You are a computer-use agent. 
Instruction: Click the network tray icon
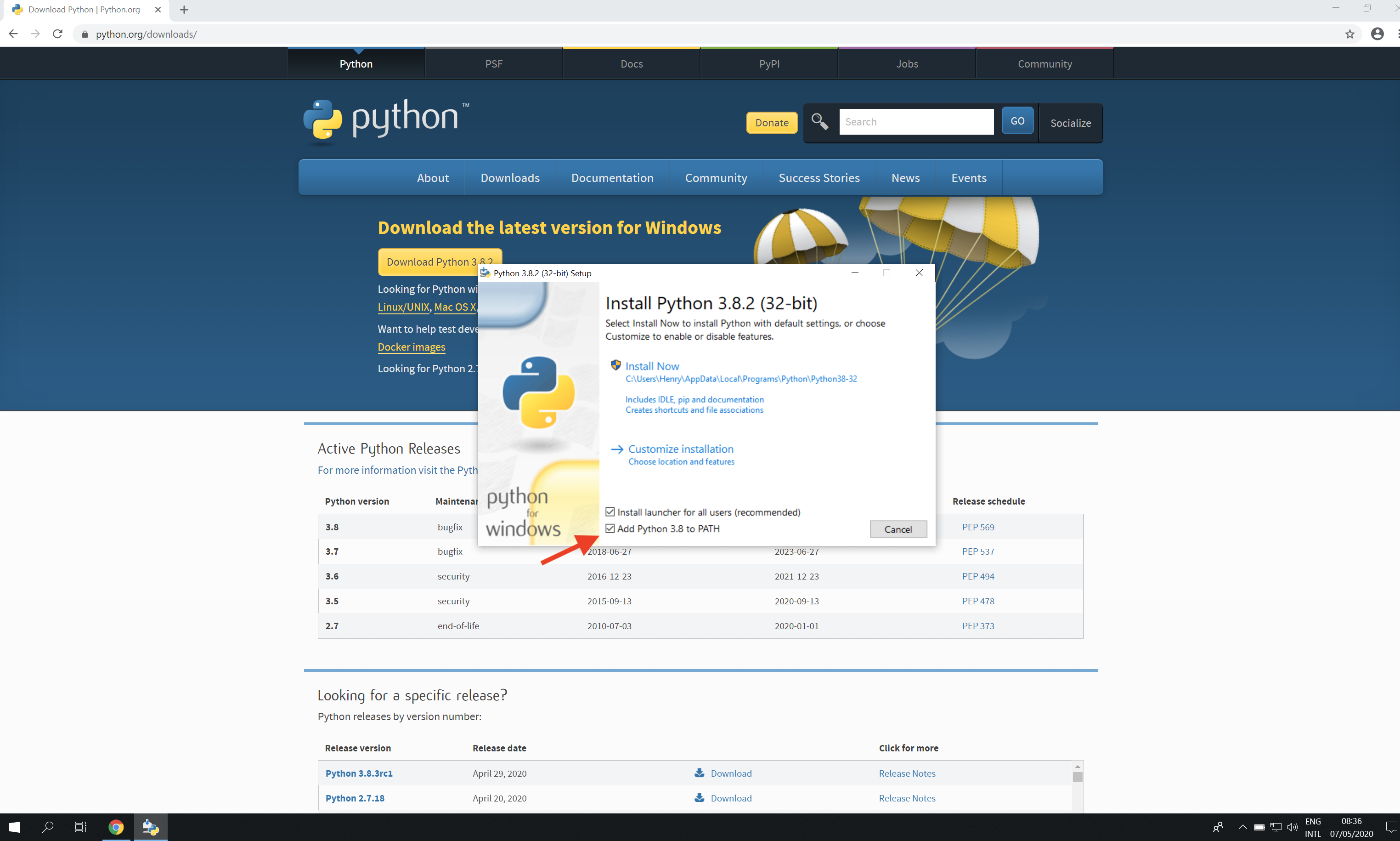coord(1276,827)
